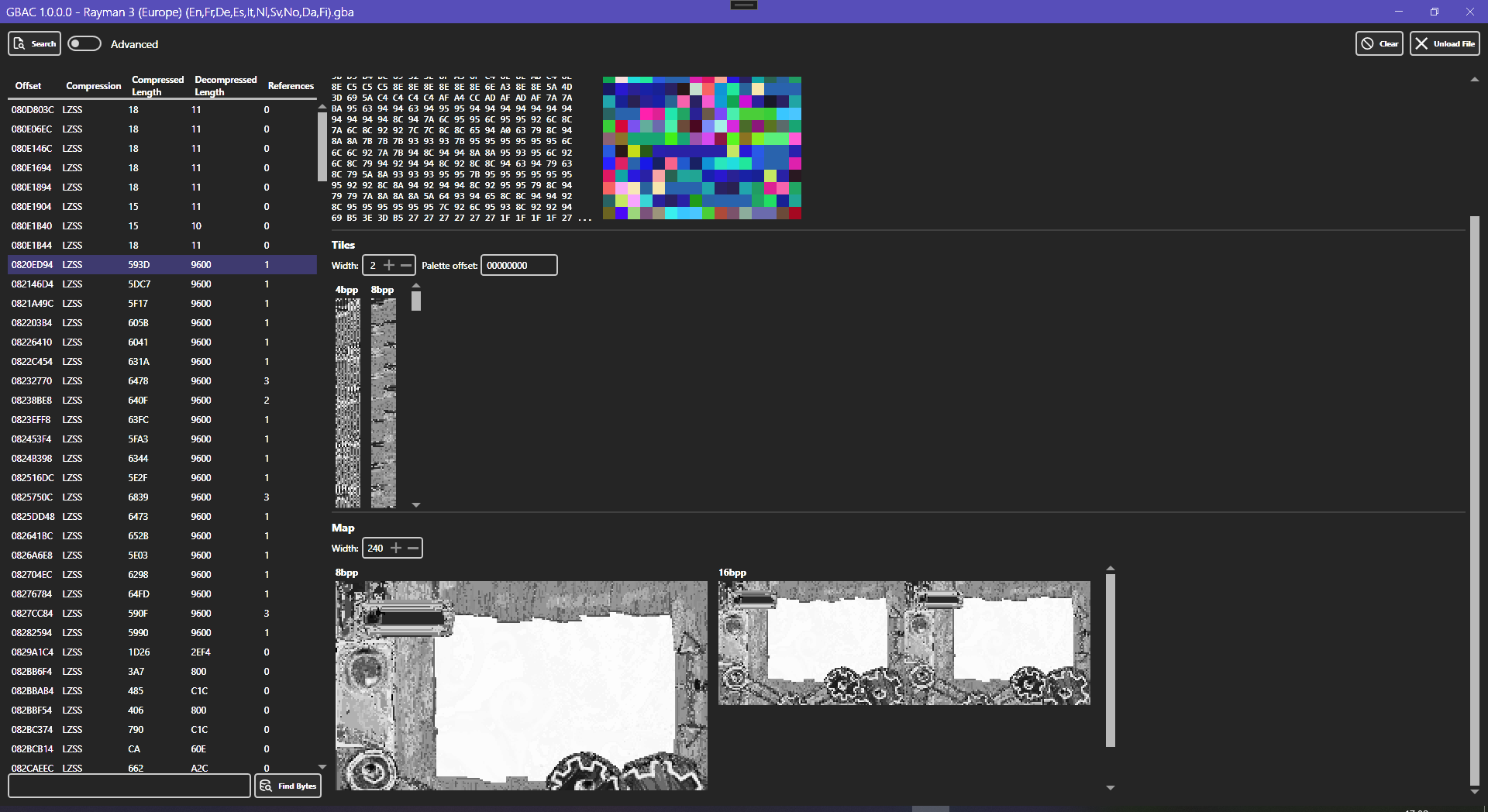The height and width of the screenshot is (812, 1488).
Task: Click the Unload File button
Action: pos(1445,43)
